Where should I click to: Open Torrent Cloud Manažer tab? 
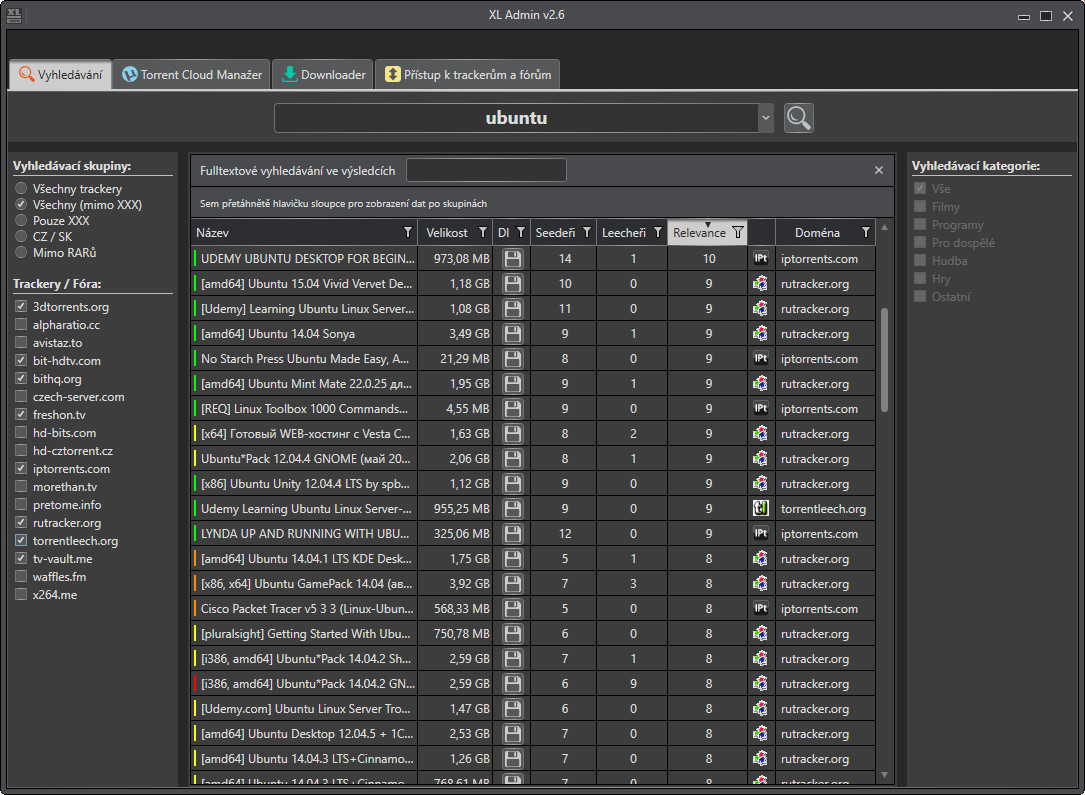tap(192, 75)
